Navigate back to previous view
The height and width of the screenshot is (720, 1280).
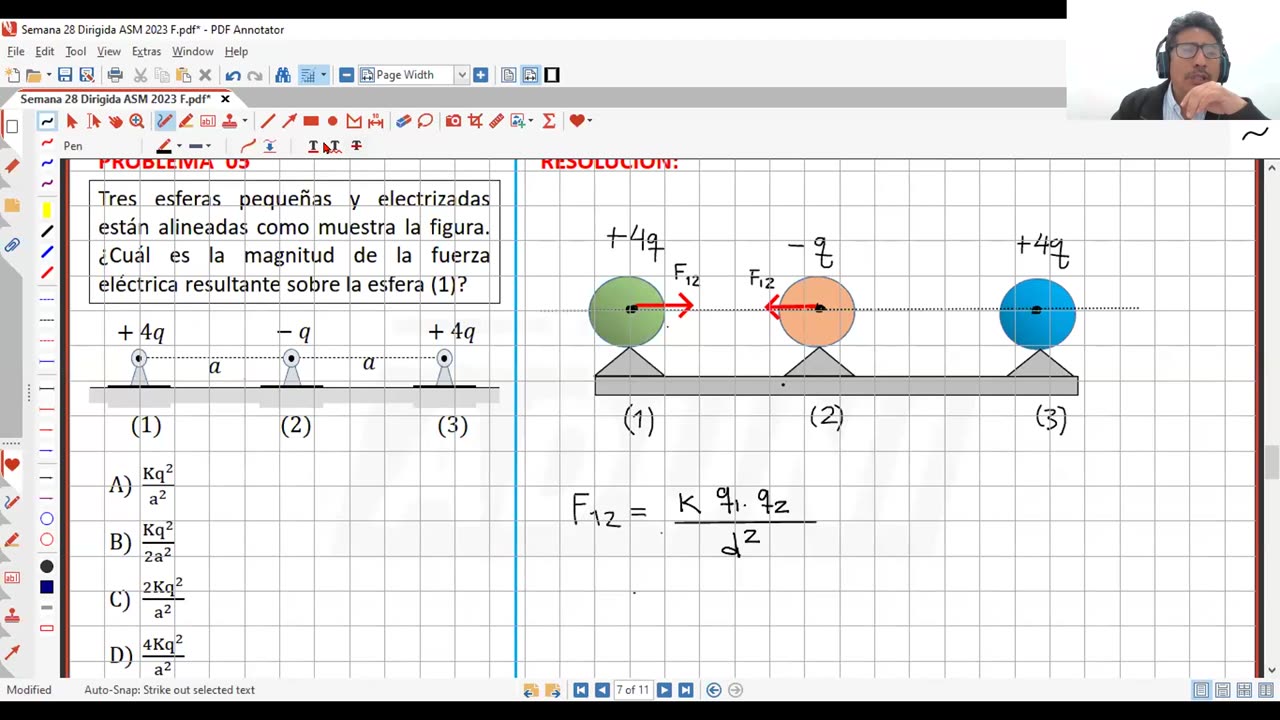pyautogui.click(x=714, y=690)
